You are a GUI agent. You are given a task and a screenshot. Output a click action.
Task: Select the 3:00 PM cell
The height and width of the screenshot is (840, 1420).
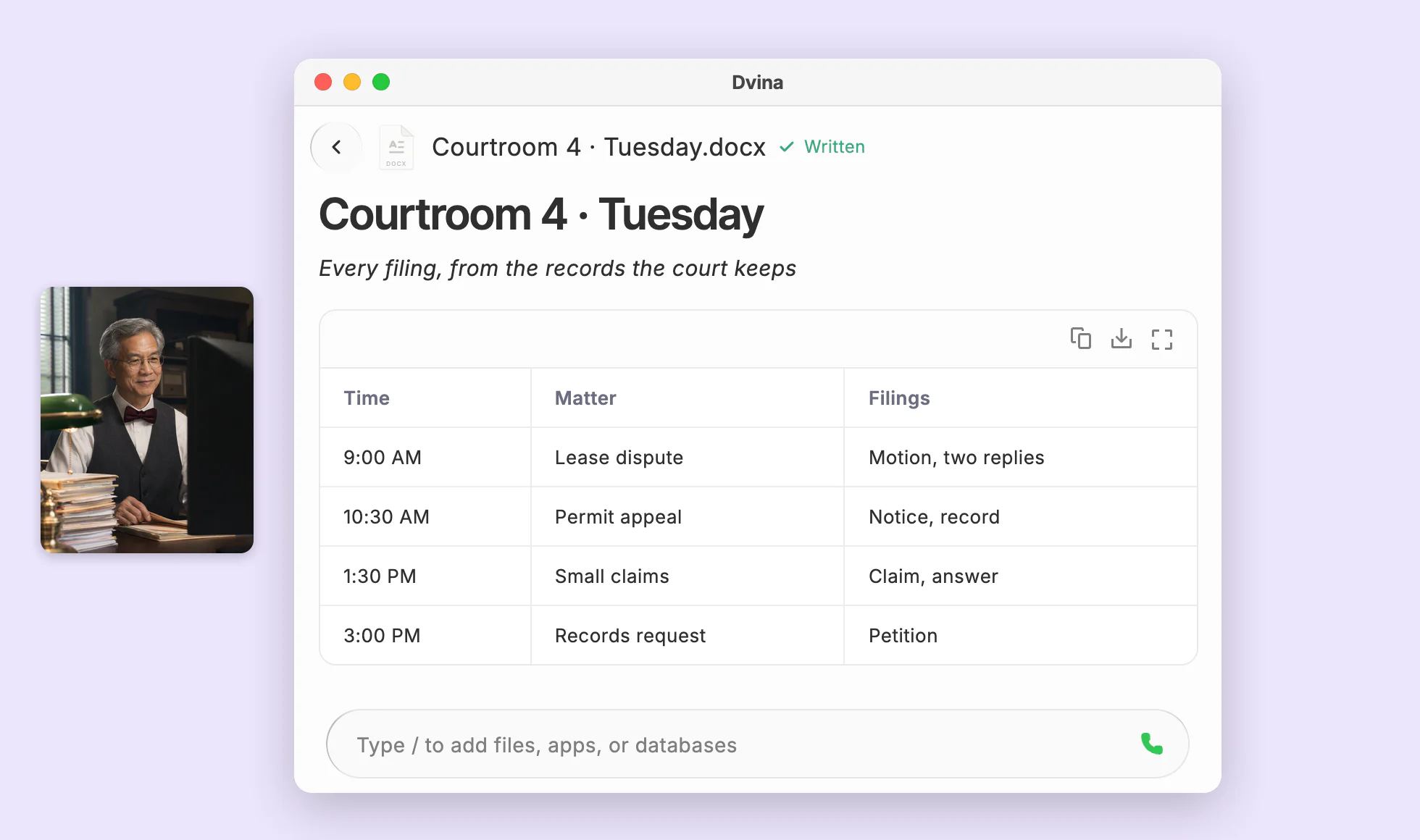[x=425, y=635]
